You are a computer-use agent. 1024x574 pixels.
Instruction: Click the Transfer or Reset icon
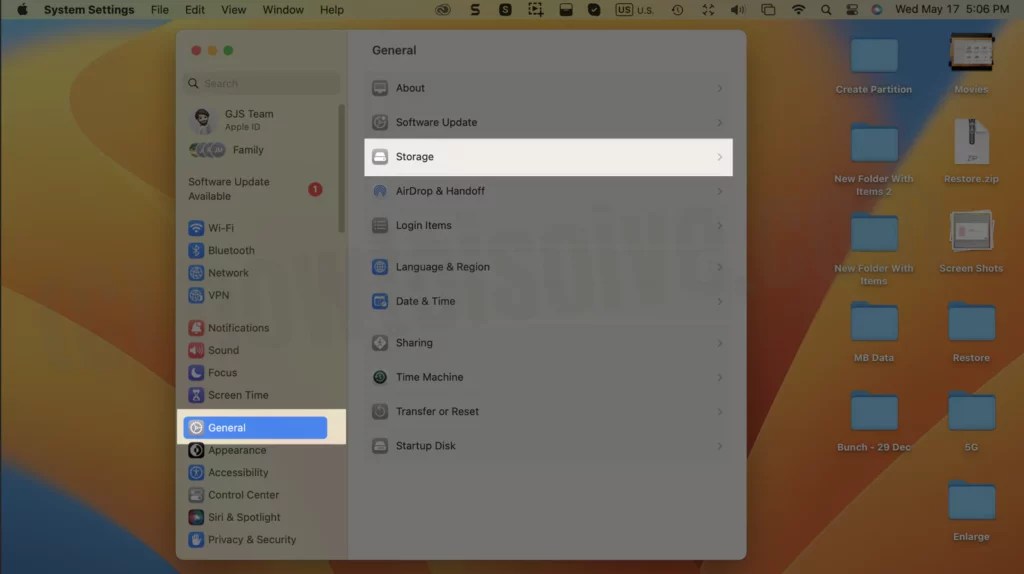tap(379, 411)
